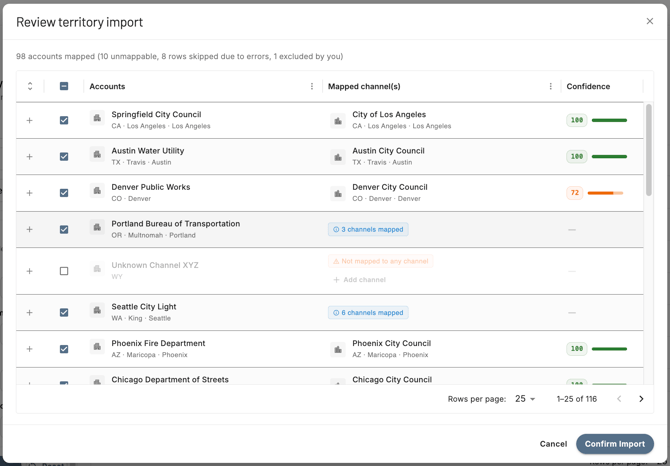Click Springfield City Council building icon
The width and height of the screenshot is (670, 466).
97,117
